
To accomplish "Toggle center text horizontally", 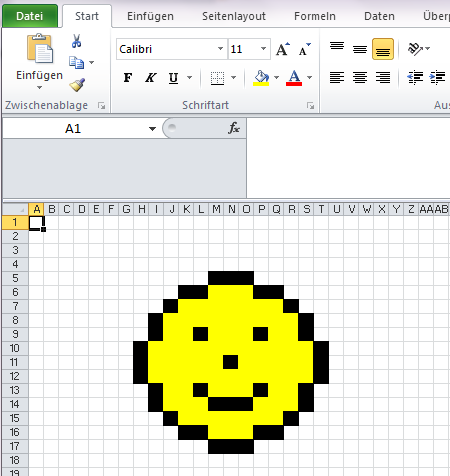I will pos(360,78).
